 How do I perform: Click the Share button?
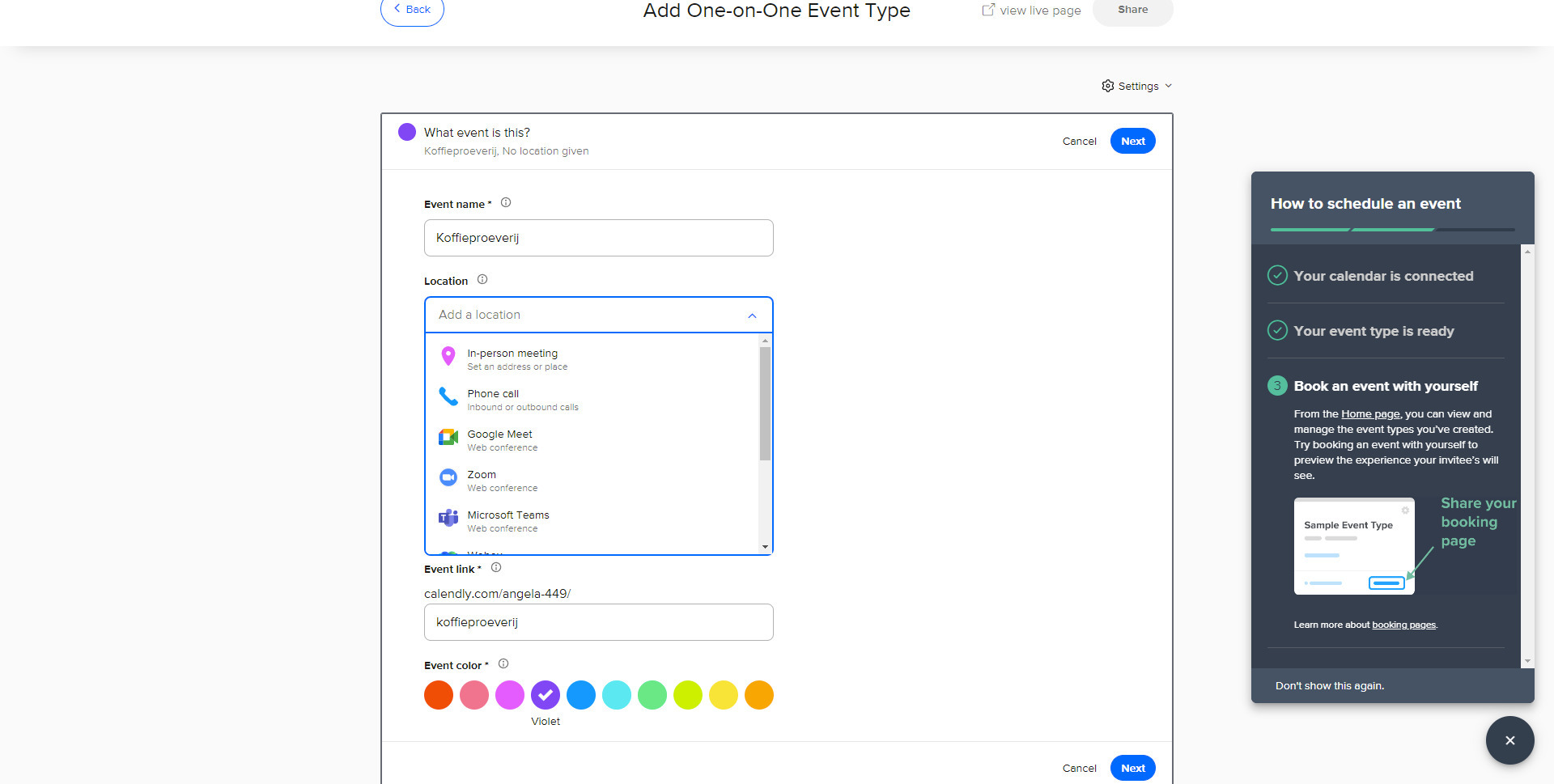(1132, 10)
